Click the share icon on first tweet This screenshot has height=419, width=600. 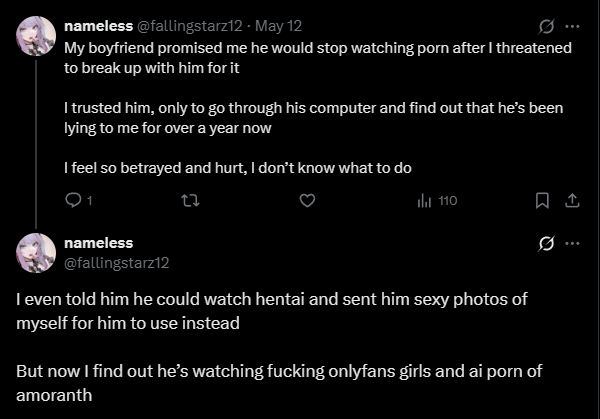pyautogui.click(x=573, y=201)
